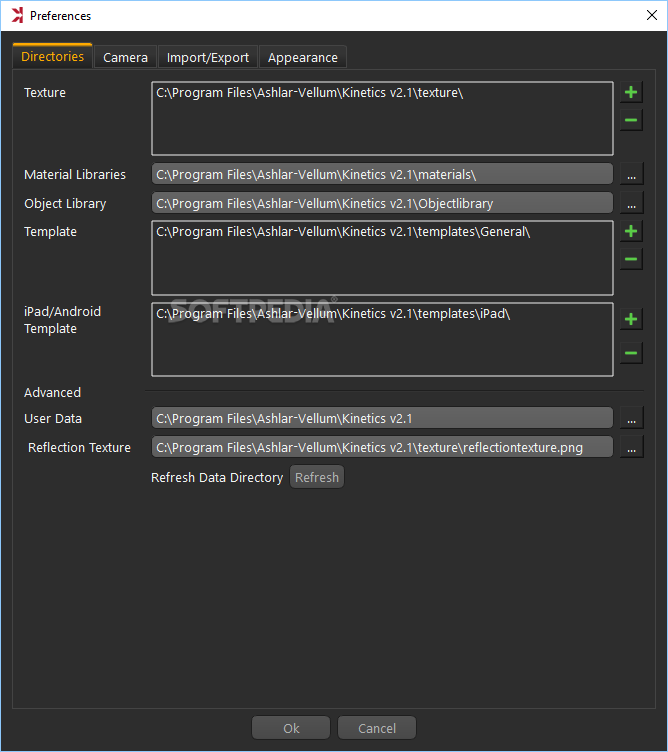Close the Preferences window
The height and width of the screenshot is (752, 668).
coord(652,15)
